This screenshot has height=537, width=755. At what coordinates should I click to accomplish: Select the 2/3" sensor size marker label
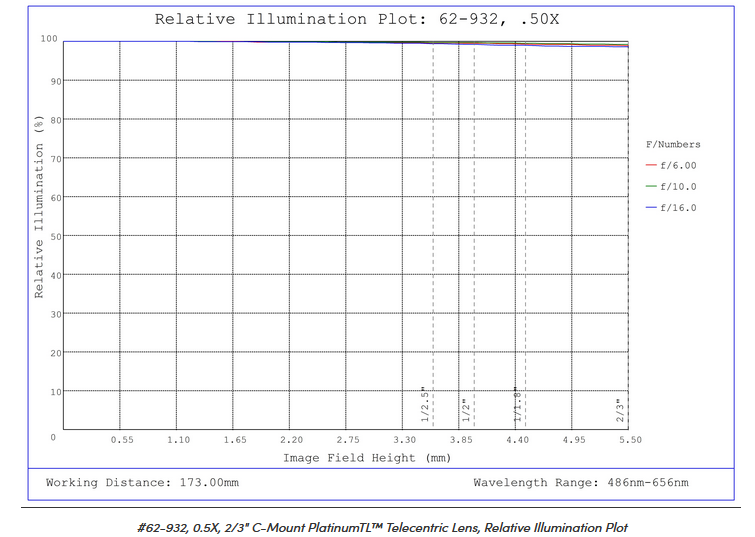click(x=620, y=410)
